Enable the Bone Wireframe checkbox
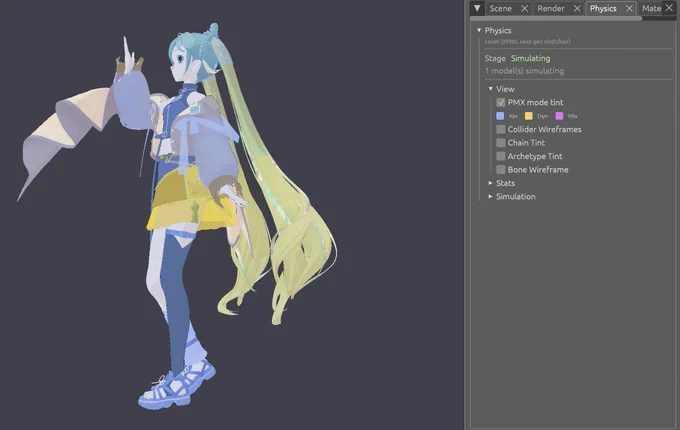 pyautogui.click(x=500, y=169)
